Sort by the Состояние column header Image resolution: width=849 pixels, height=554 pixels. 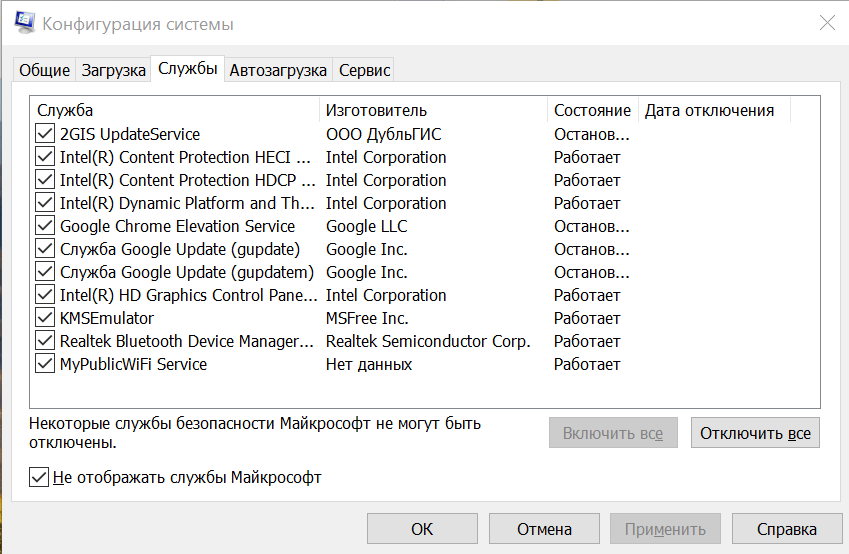[593, 110]
